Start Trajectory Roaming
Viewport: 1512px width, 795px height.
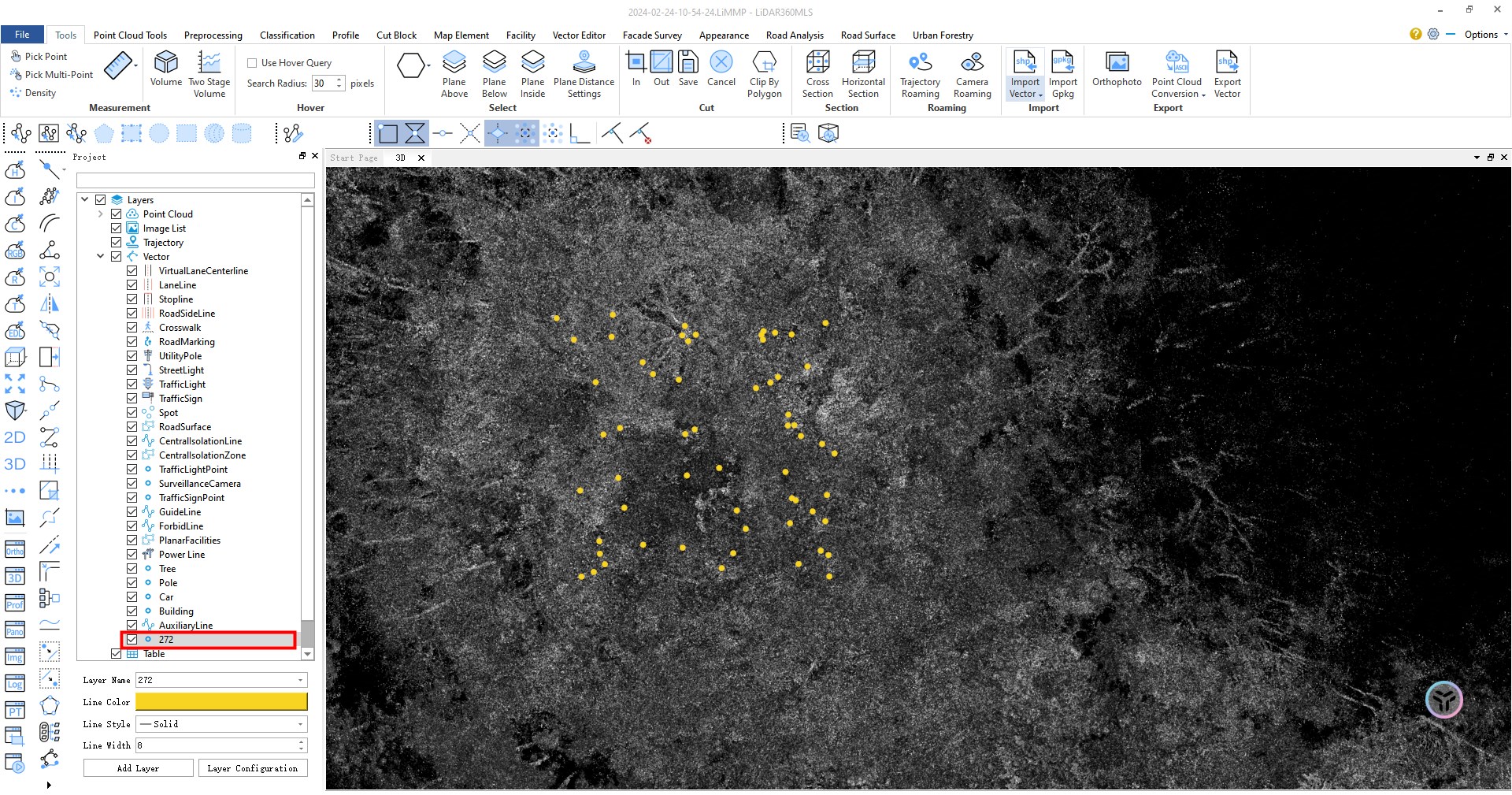pyautogui.click(x=921, y=74)
